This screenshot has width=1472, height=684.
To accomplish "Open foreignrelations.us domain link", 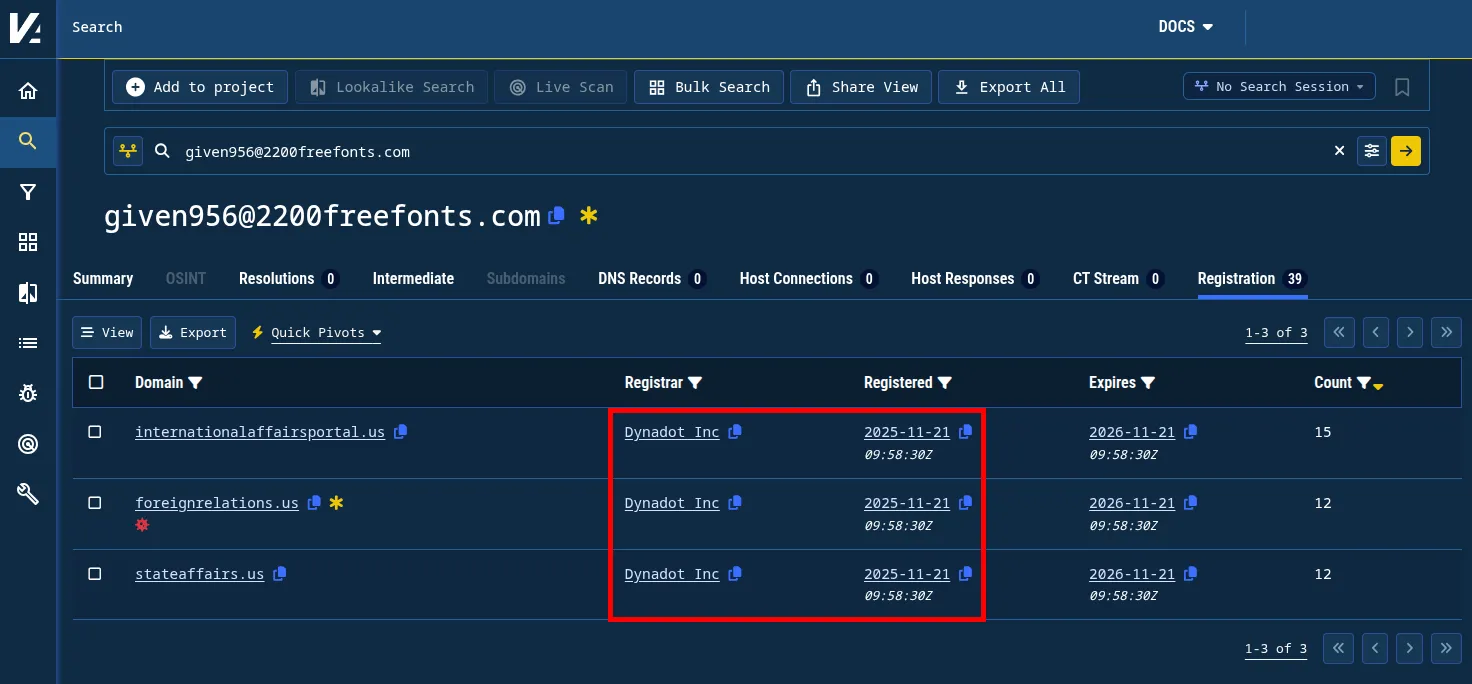I will (x=217, y=503).
